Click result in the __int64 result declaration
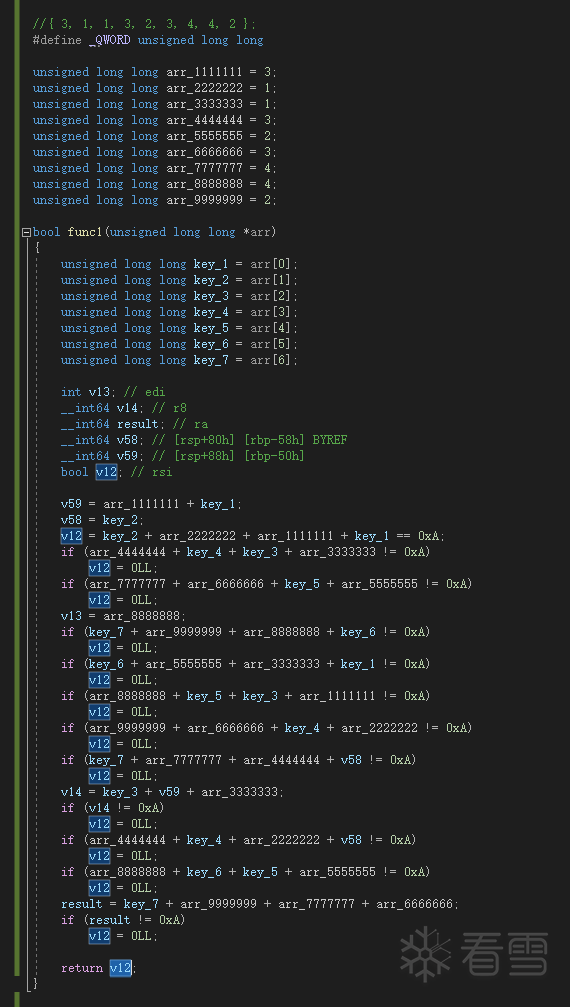570x1007 pixels. [x=138, y=424]
